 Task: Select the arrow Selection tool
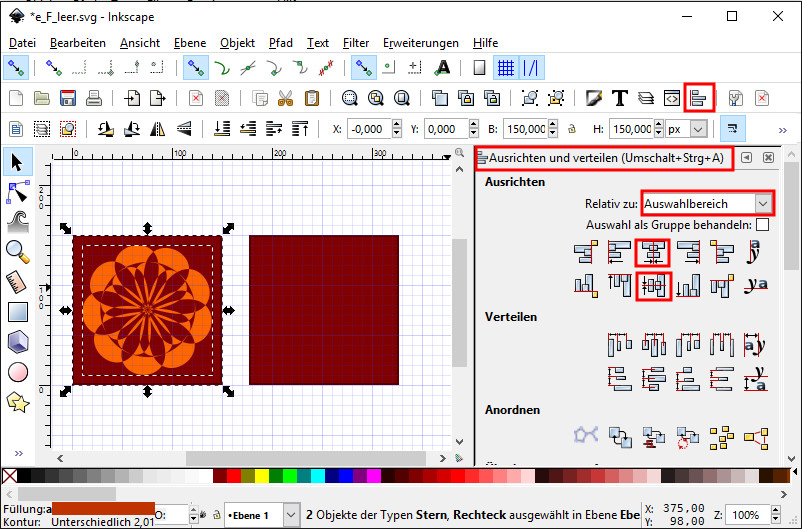pyautogui.click(x=17, y=163)
